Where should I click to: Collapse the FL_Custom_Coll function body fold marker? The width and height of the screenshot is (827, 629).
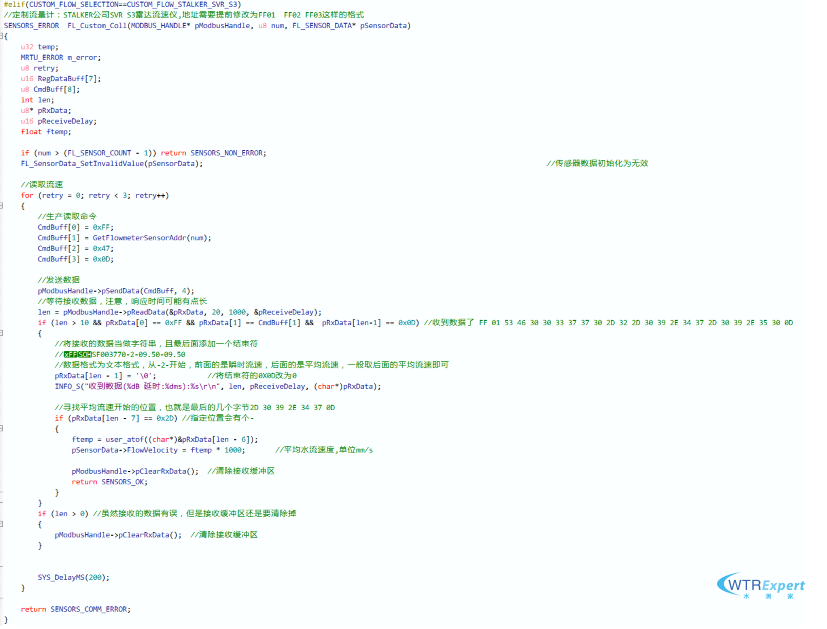[x=5, y=35]
